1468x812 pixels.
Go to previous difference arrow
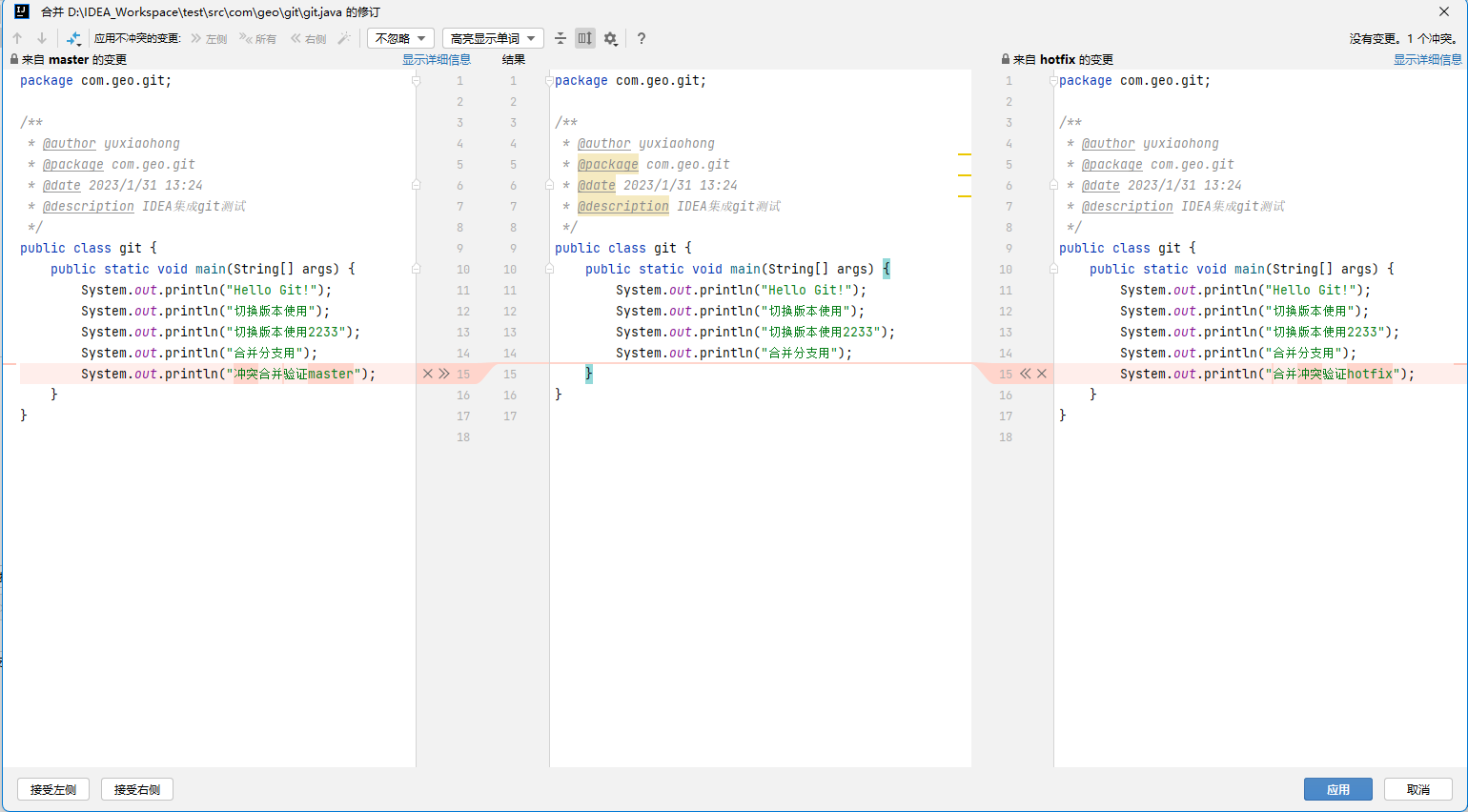tap(17, 38)
